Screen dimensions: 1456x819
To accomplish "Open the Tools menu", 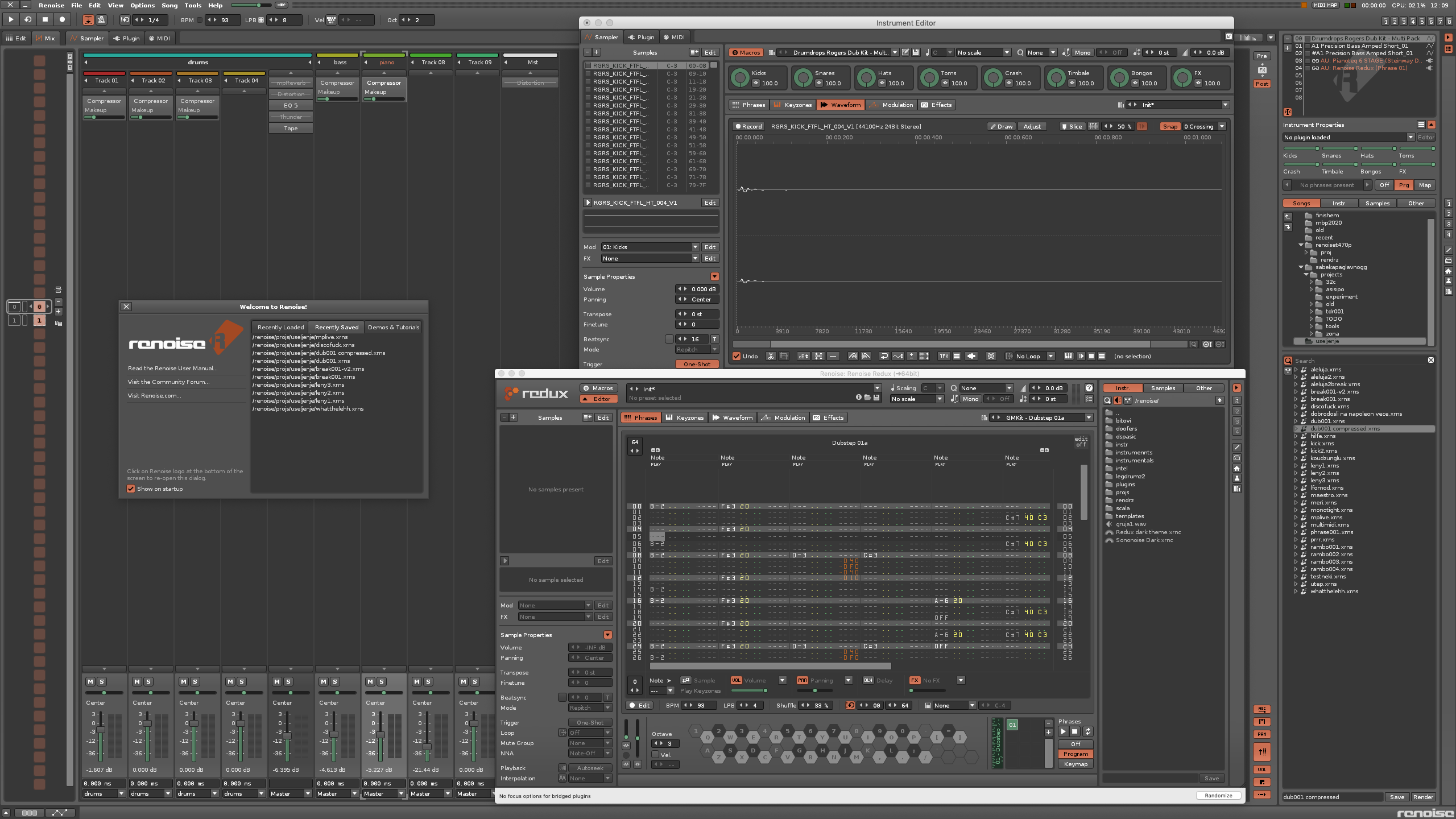I will tap(193, 5).
